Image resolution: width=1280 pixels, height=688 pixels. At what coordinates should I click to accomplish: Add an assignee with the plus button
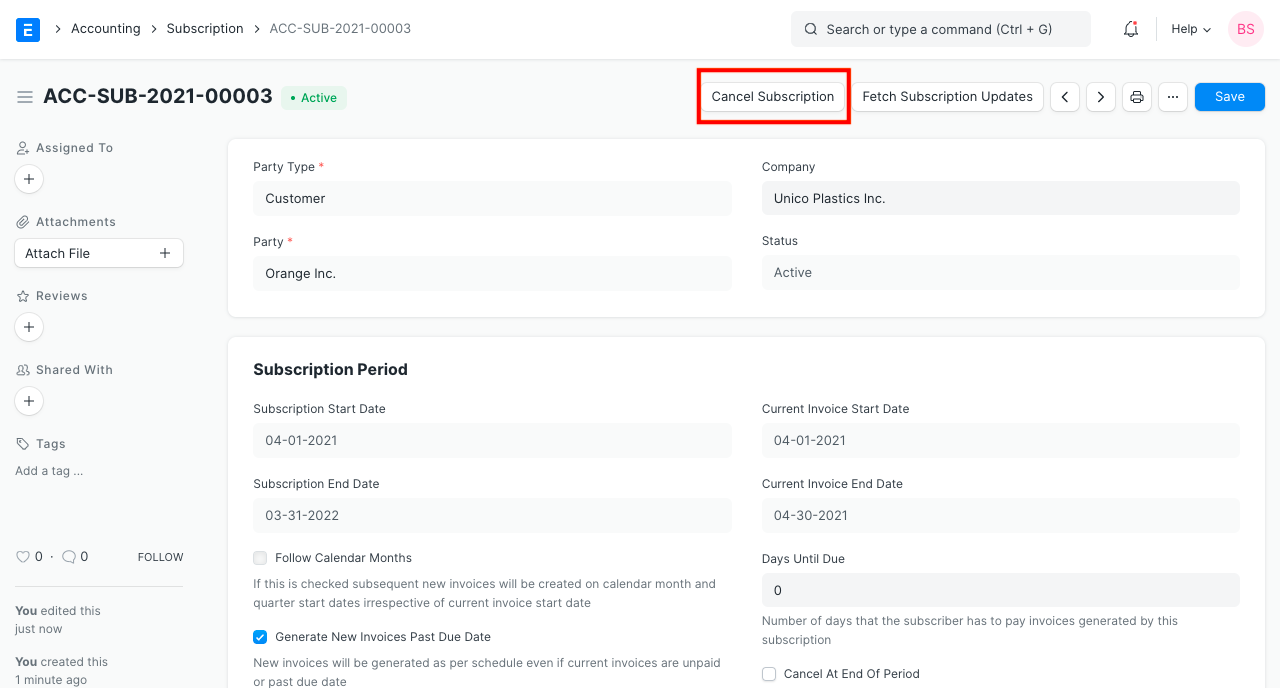click(28, 179)
